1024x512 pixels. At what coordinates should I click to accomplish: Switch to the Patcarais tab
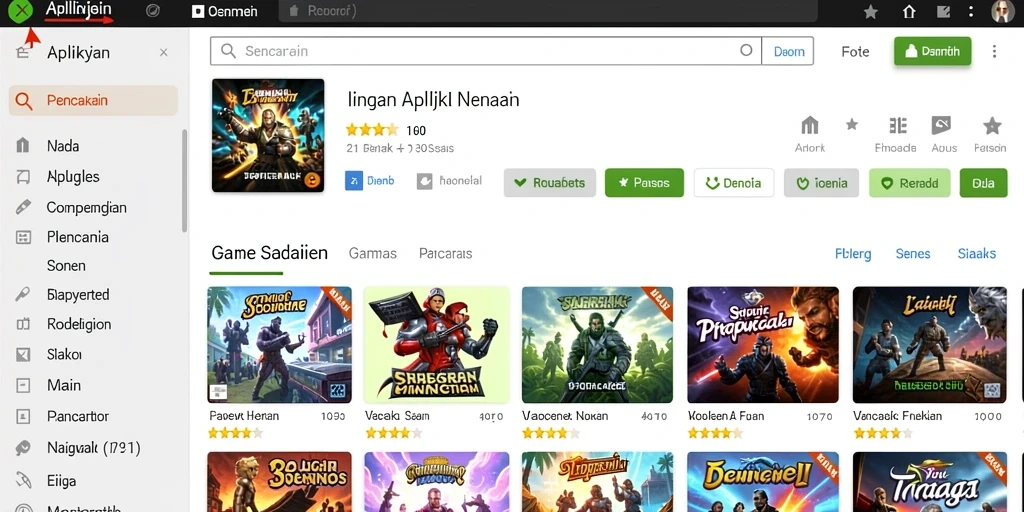pyautogui.click(x=445, y=253)
